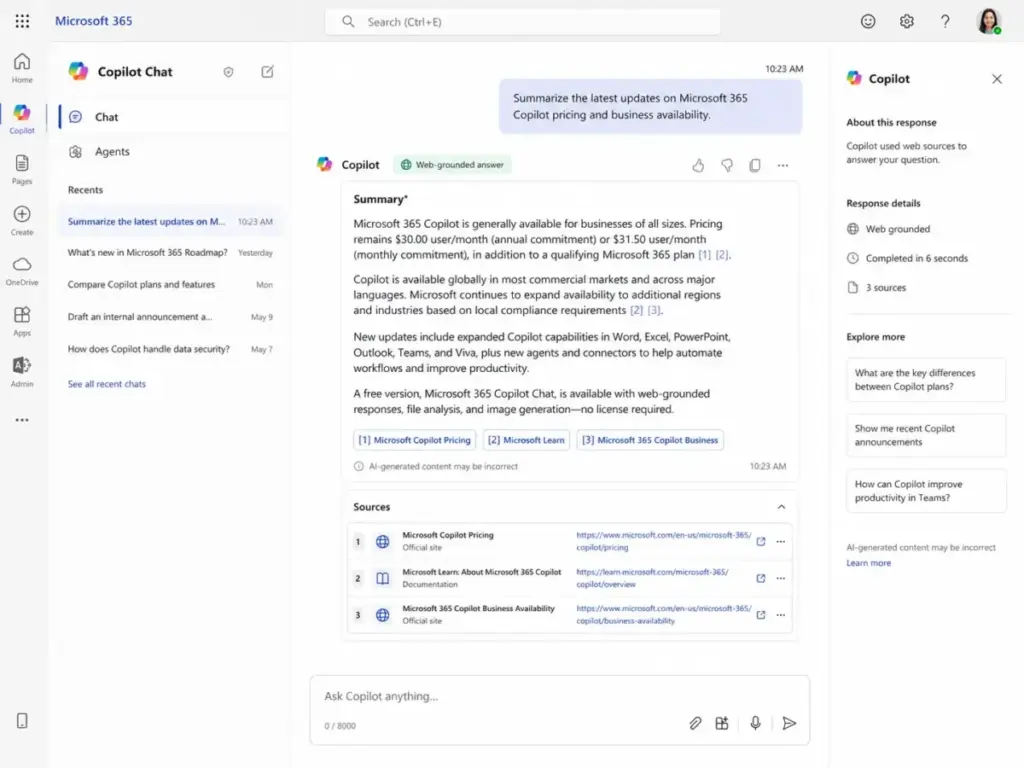Show more apps ellipsis in rail

coord(22,420)
